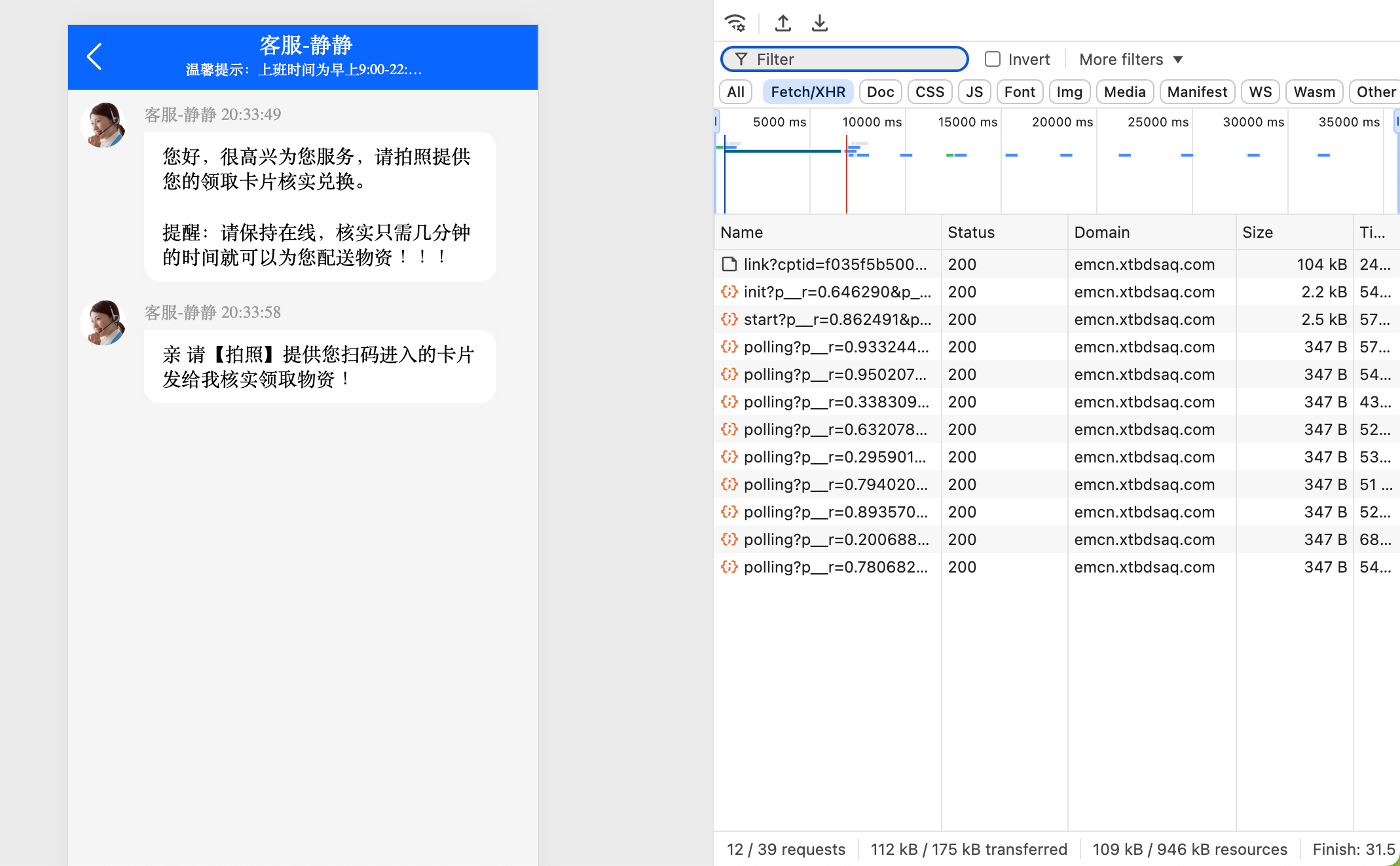
Task: Select the start?p__r=0.862491 request row
Action: [1056, 319]
